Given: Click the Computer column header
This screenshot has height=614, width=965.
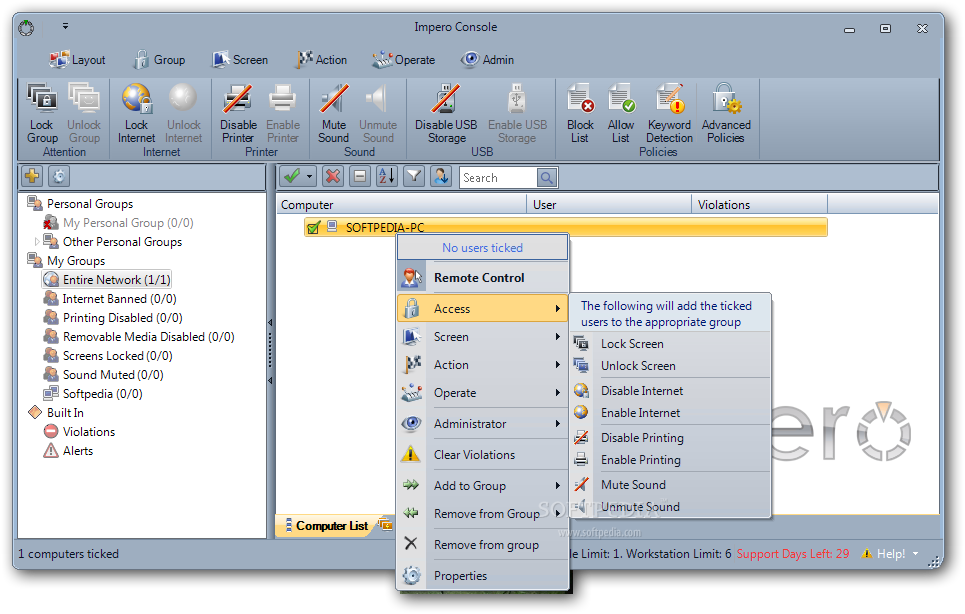Looking at the screenshot, I should click(x=401, y=204).
